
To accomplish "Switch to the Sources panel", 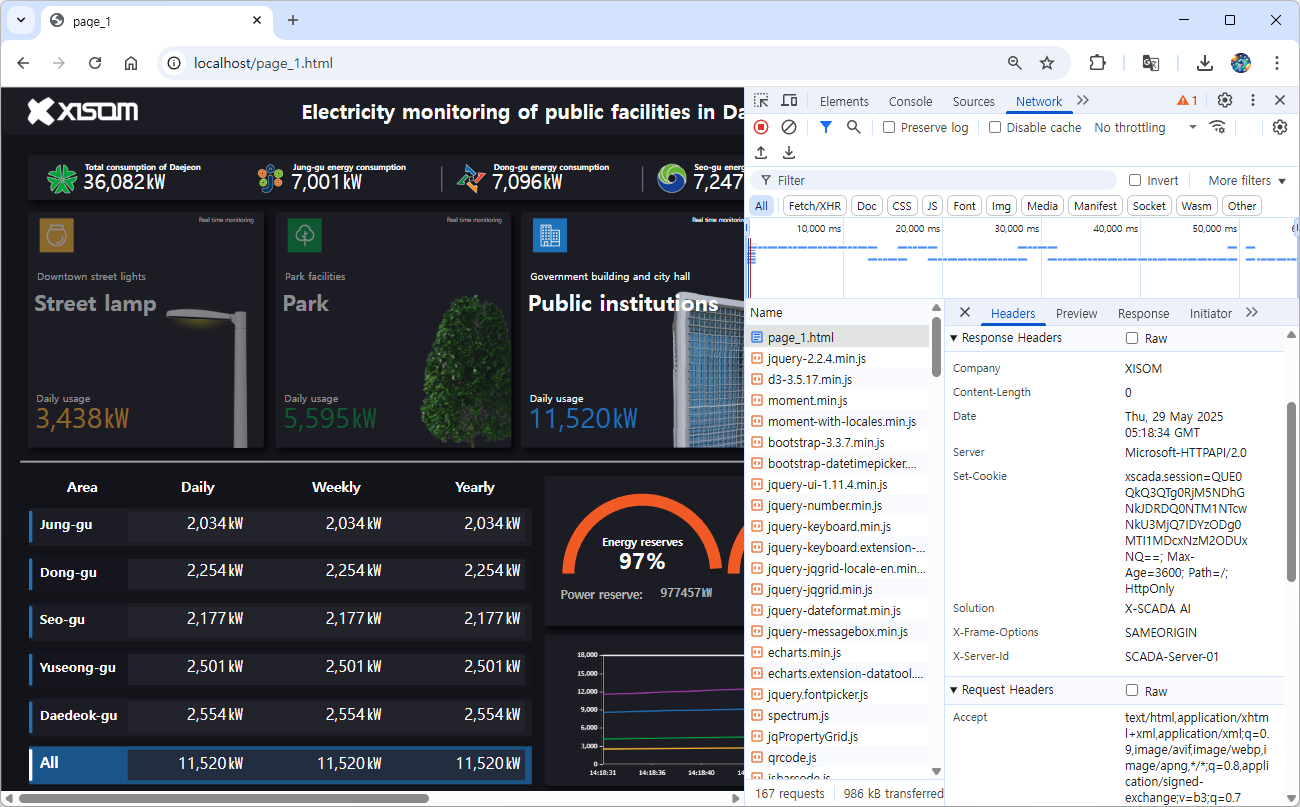I will [974, 101].
